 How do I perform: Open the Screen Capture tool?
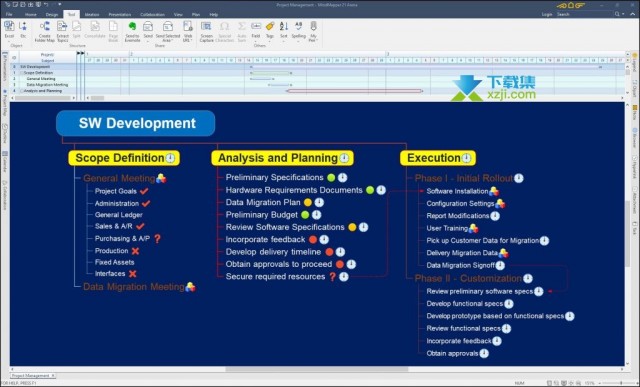[207, 27]
